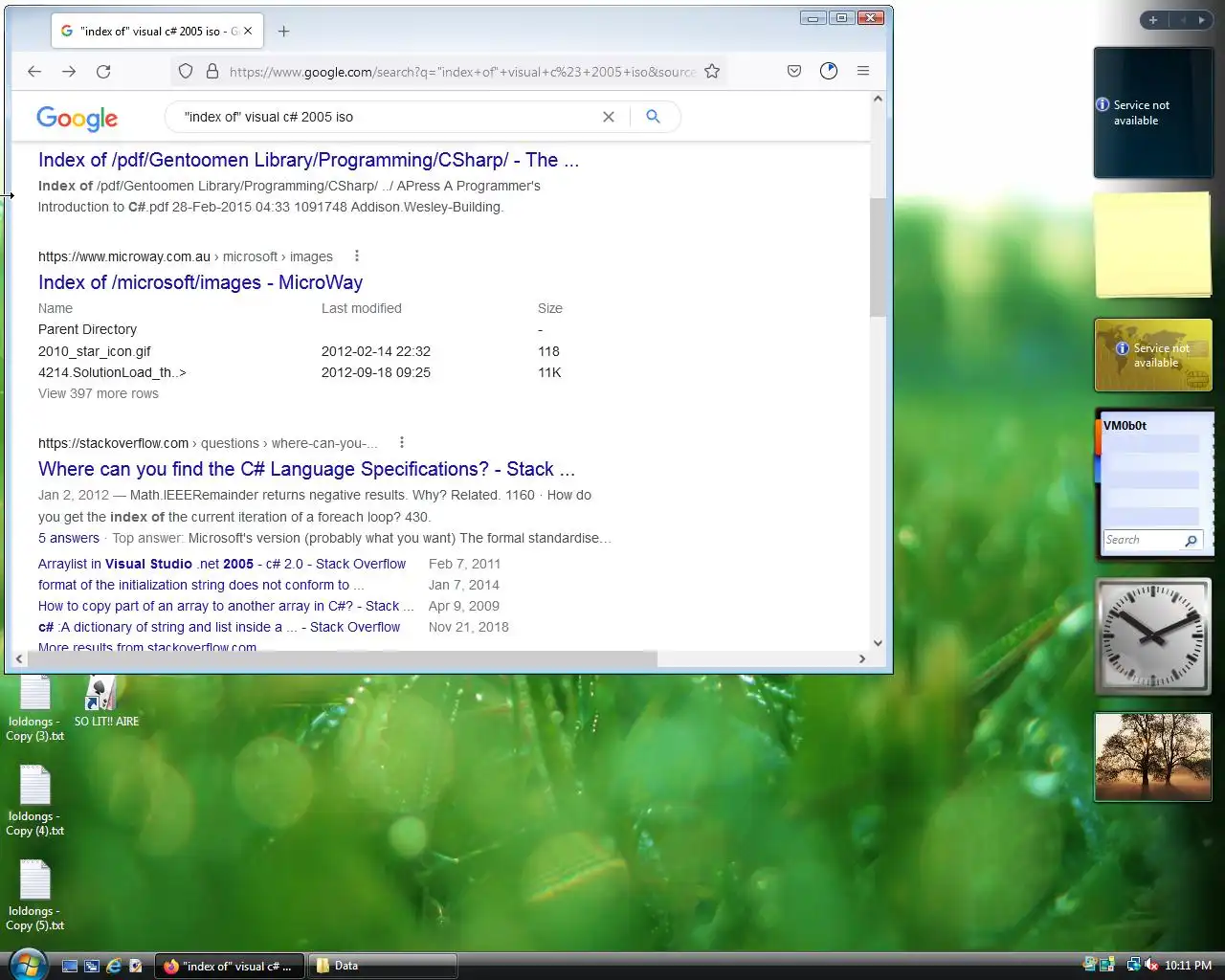Run search with the magnifier icon
Image resolution: width=1225 pixels, height=980 pixels.
[654, 117]
